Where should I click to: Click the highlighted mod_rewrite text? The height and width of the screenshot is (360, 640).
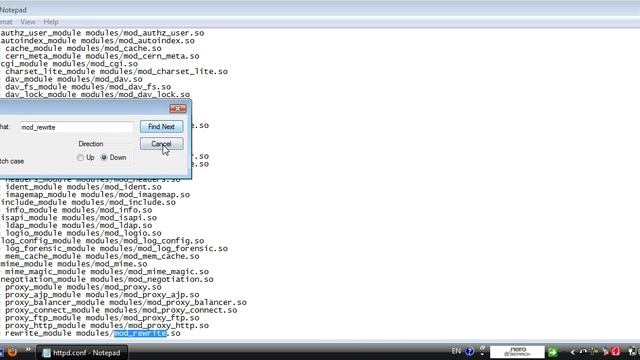[x=140, y=333]
